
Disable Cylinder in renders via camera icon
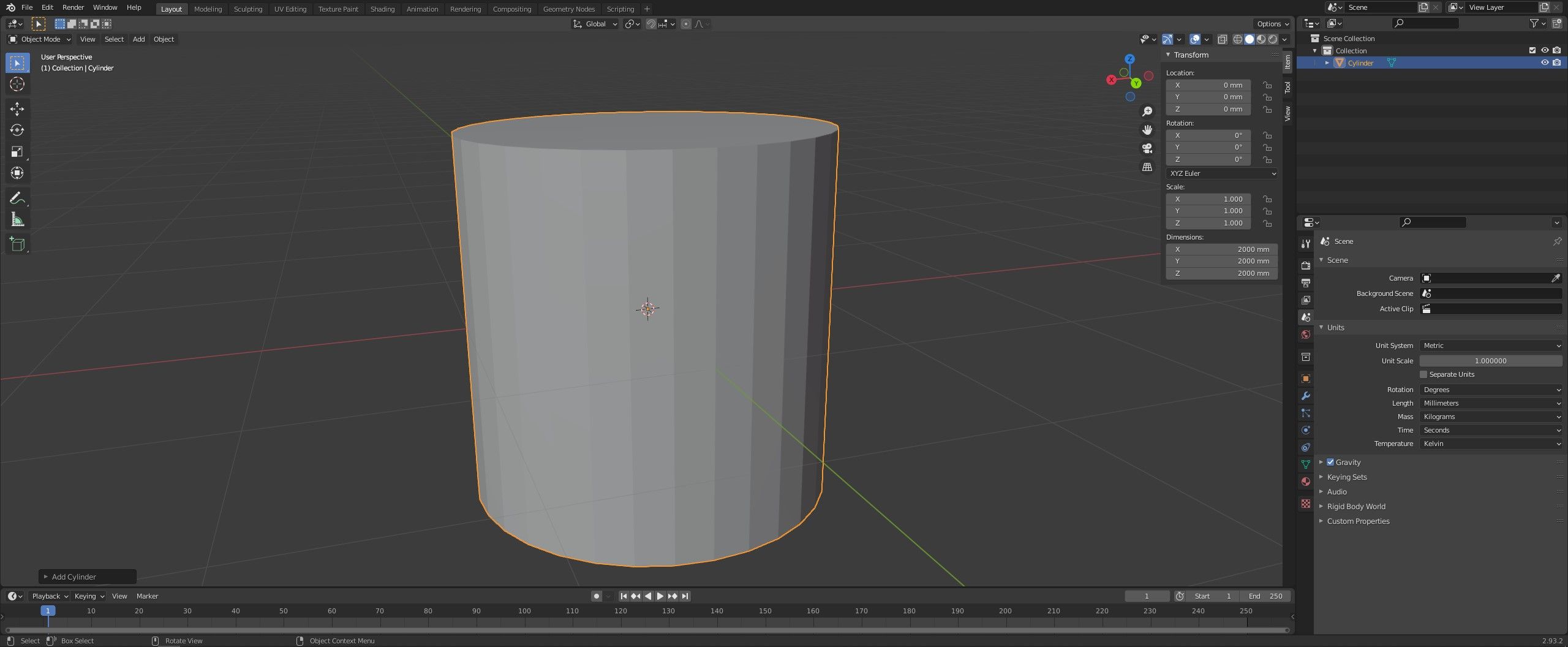1557,62
